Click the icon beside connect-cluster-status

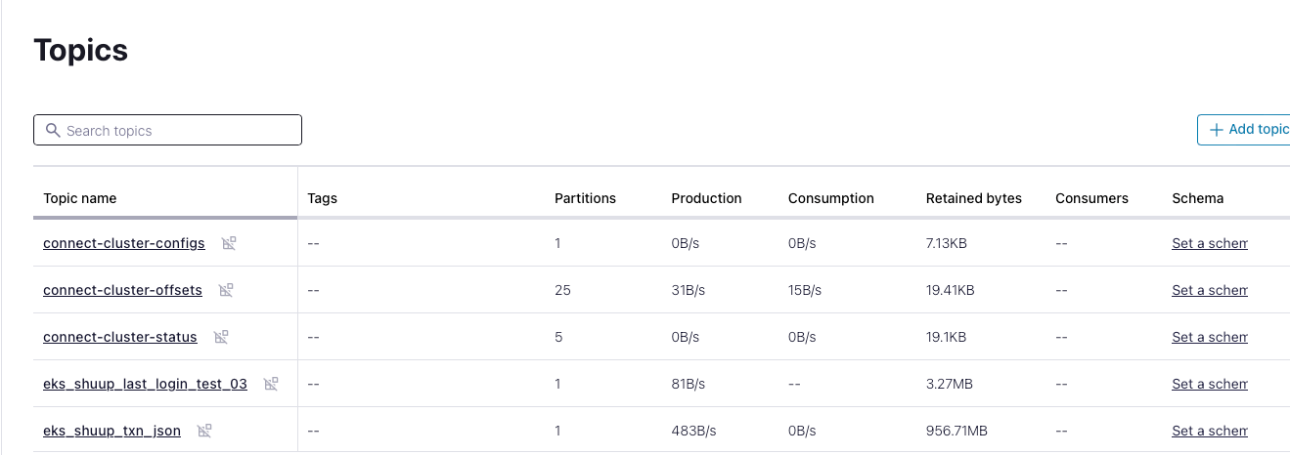221,337
